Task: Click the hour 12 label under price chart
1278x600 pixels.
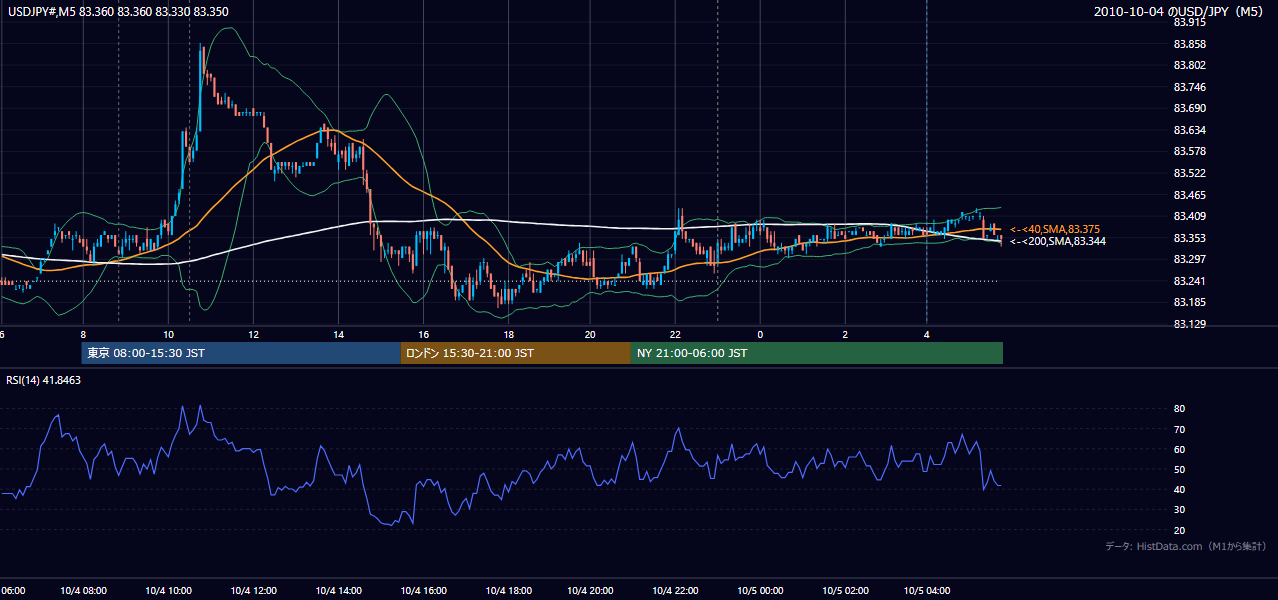Action: coord(253,334)
